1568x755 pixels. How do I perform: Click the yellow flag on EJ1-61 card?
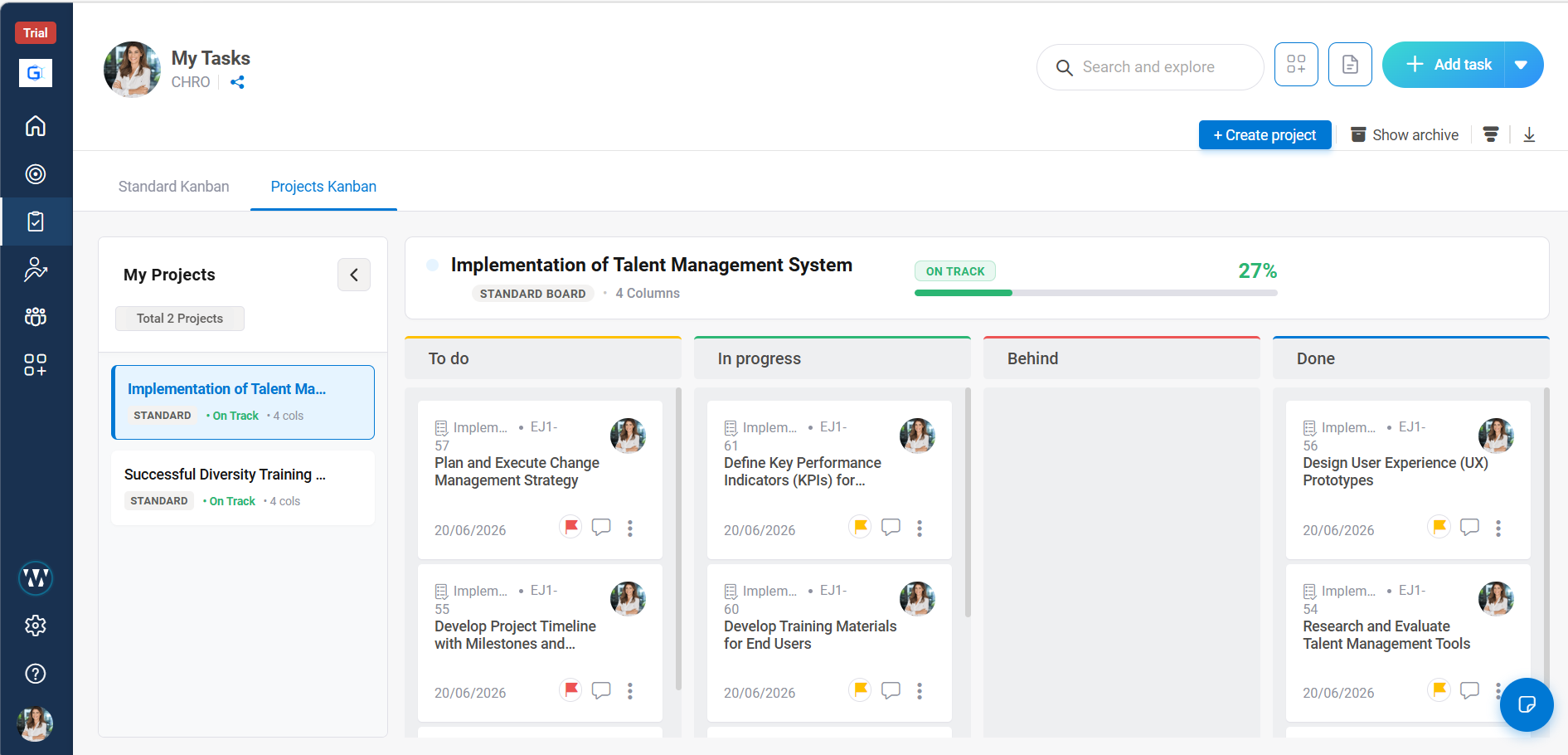coord(861,527)
